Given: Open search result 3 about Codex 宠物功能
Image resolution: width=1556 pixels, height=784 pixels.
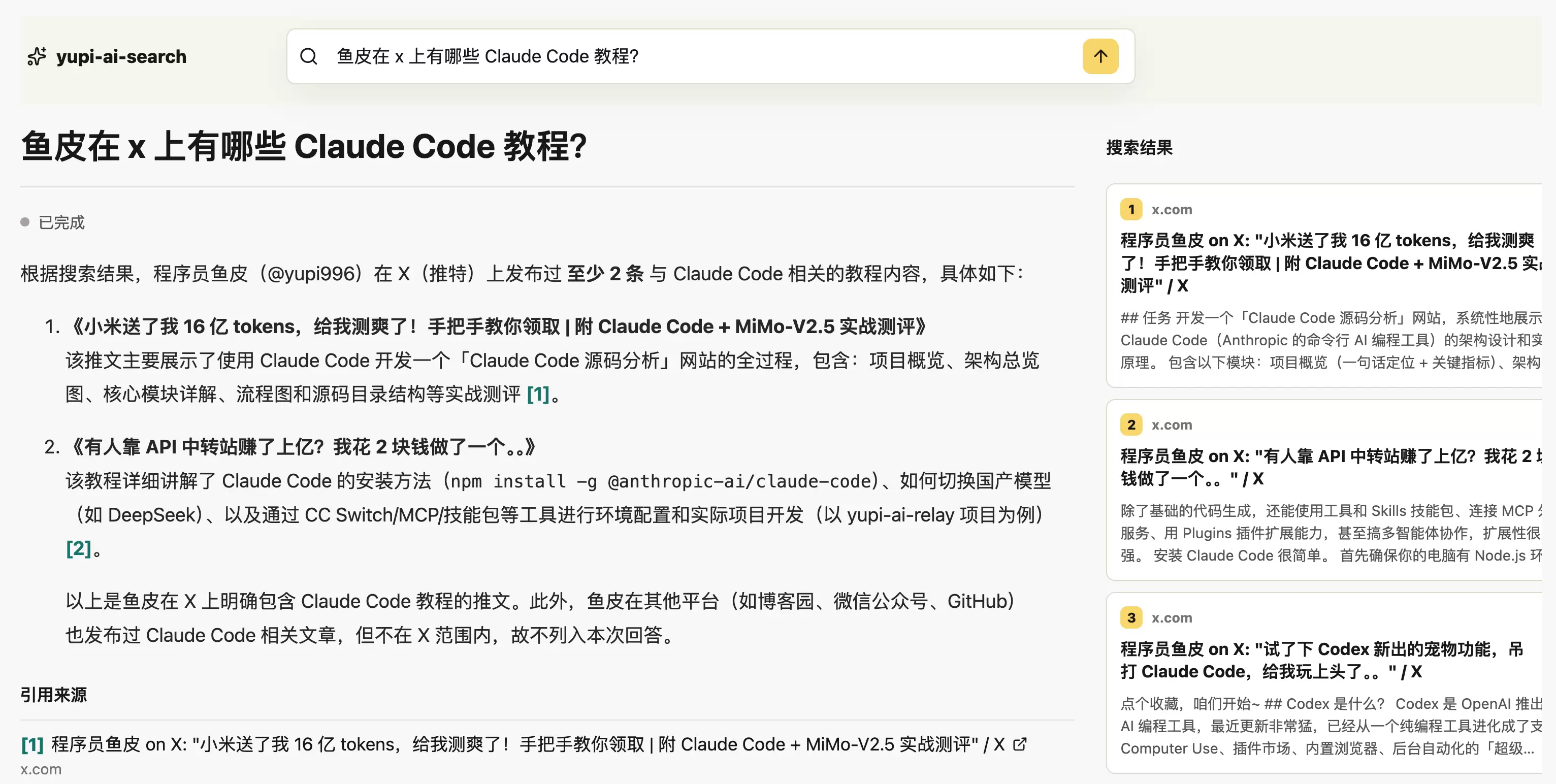Looking at the screenshot, I should [x=1323, y=660].
